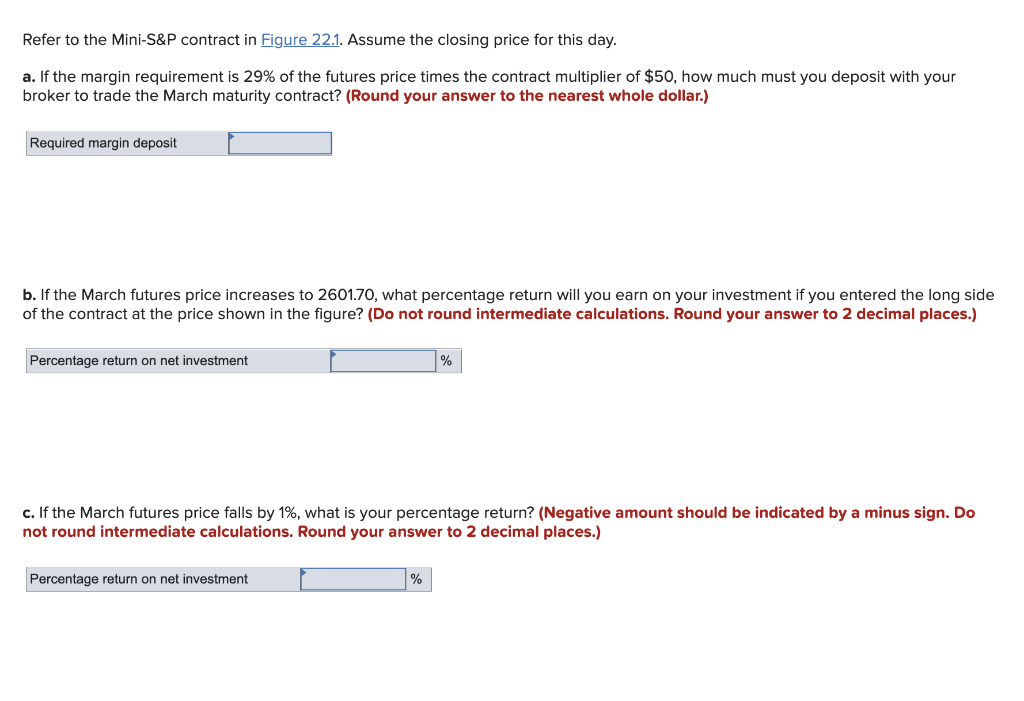Click the bold 'c.' question marker
1024x701 pixels.
point(27,512)
